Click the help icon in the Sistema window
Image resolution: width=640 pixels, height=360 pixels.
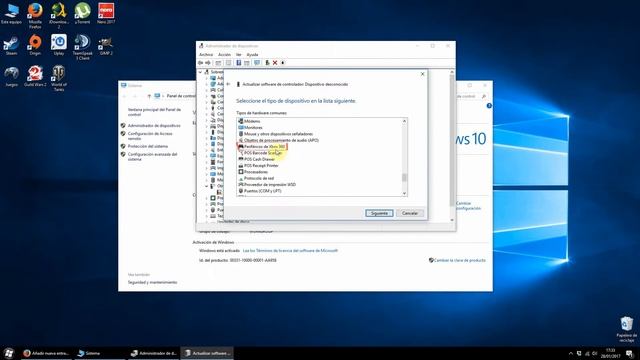tap(489, 106)
